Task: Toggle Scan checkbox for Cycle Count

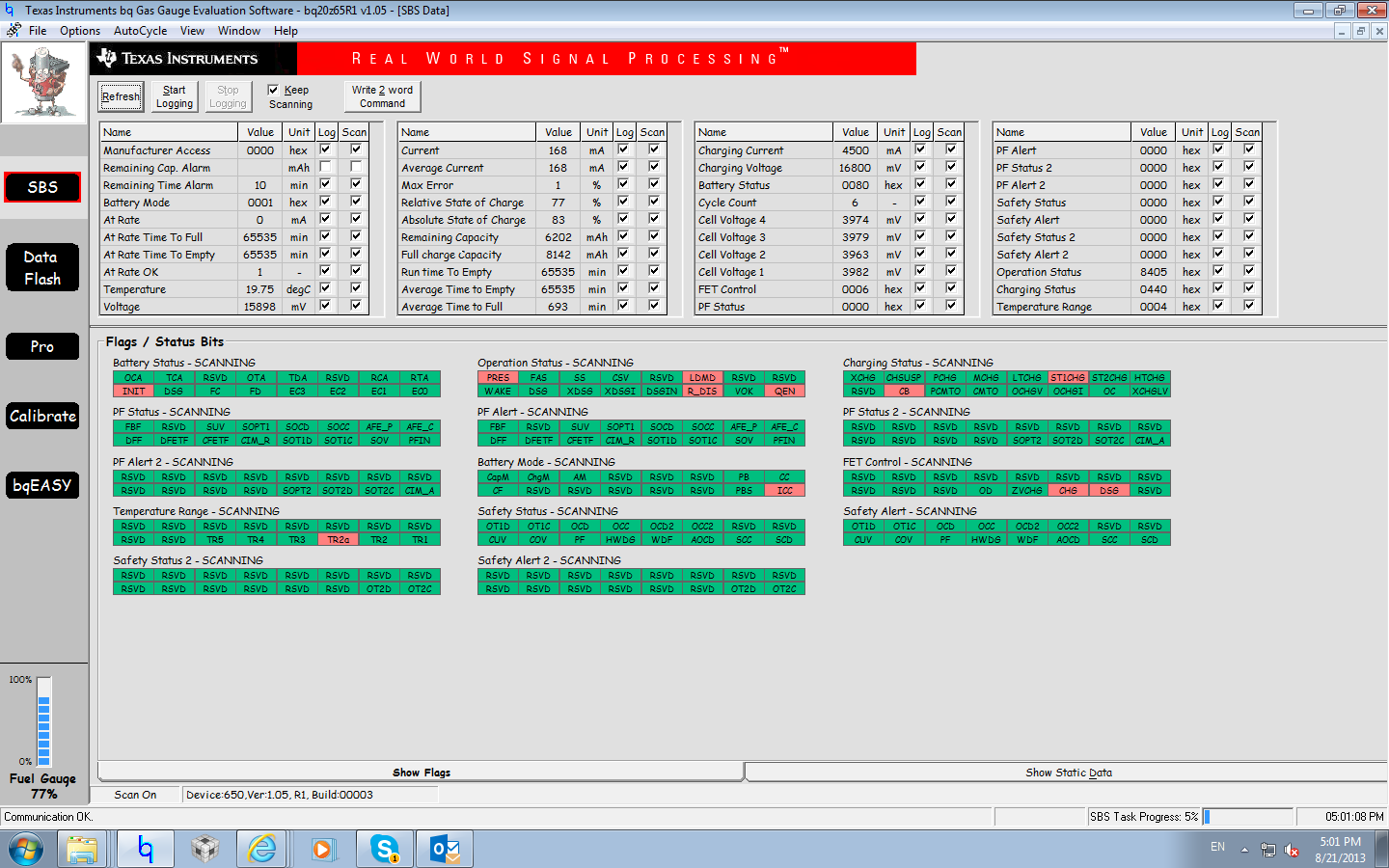Action: click(951, 202)
